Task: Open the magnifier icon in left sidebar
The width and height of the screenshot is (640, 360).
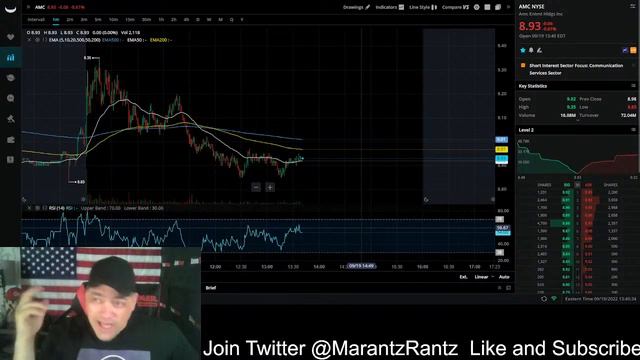Action: click(11, 98)
